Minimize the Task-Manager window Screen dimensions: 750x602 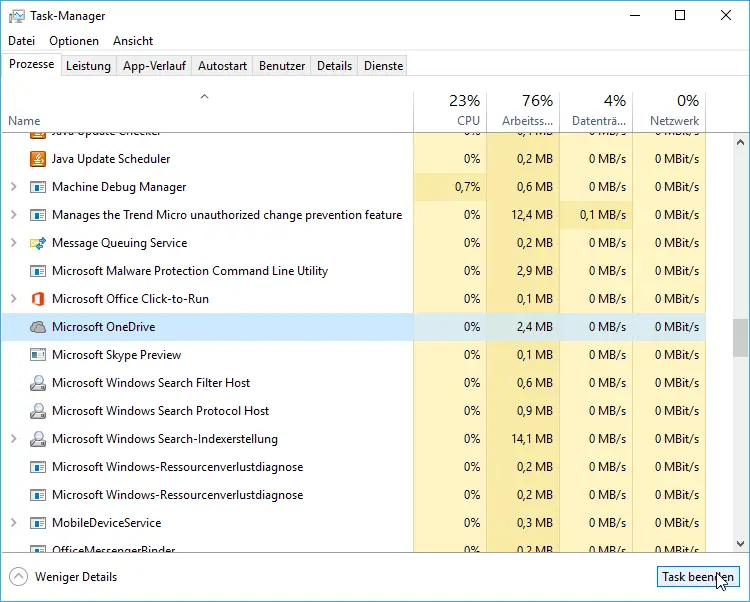click(x=635, y=16)
